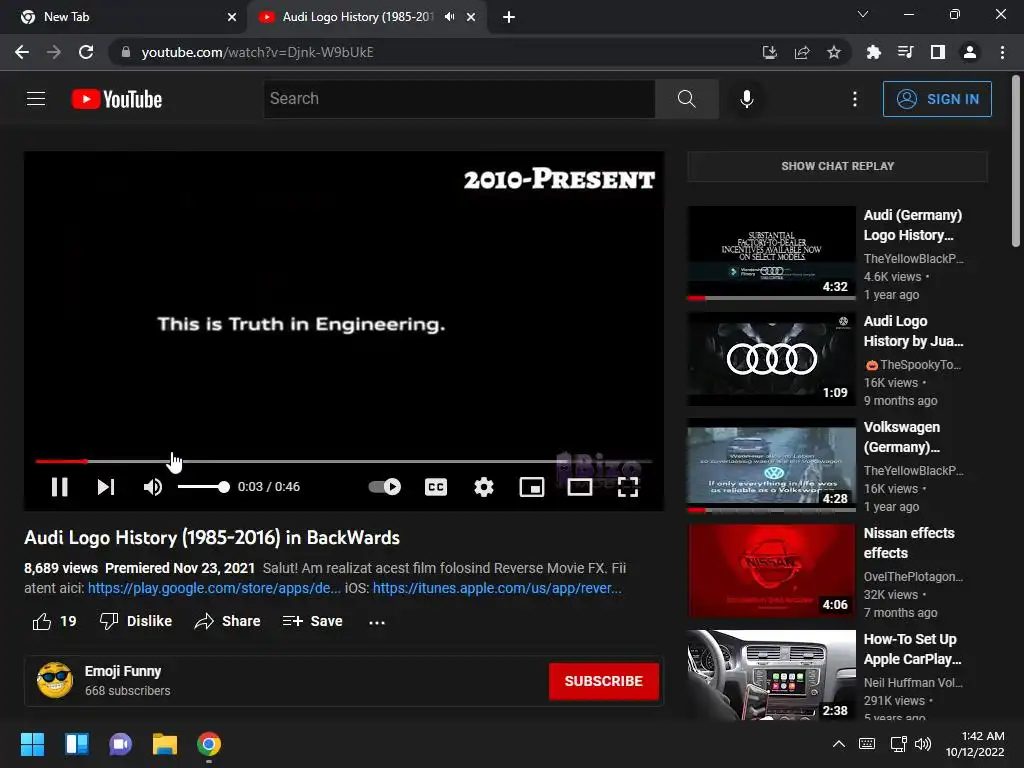Click the search magnifier button
The width and height of the screenshot is (1024, 768).
pyautogui.click(x=686, y=99)
